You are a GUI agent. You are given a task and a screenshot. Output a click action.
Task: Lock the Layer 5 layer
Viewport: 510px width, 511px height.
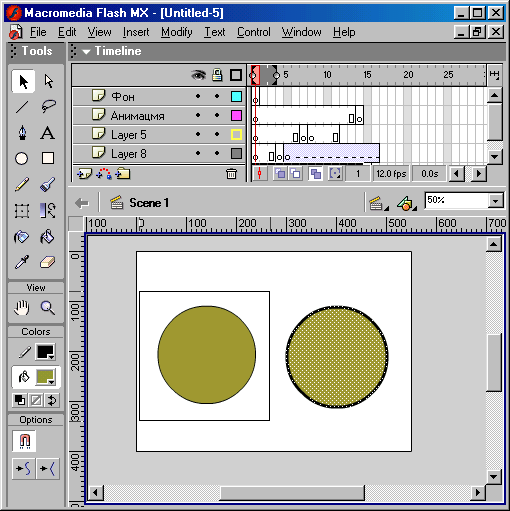(x=217, y=134)
